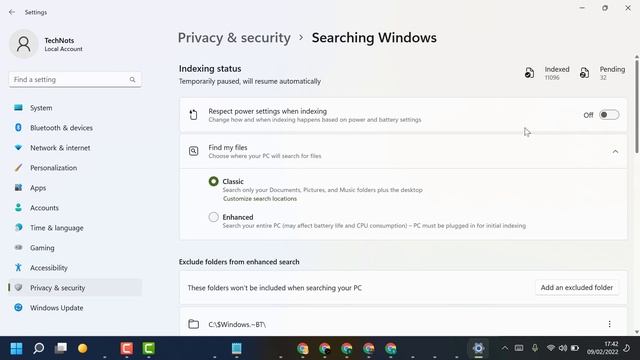640x360 pixels.
Task: Open more options for C:\$Windows.~BT\ folder
Action: tap(609, 324)
